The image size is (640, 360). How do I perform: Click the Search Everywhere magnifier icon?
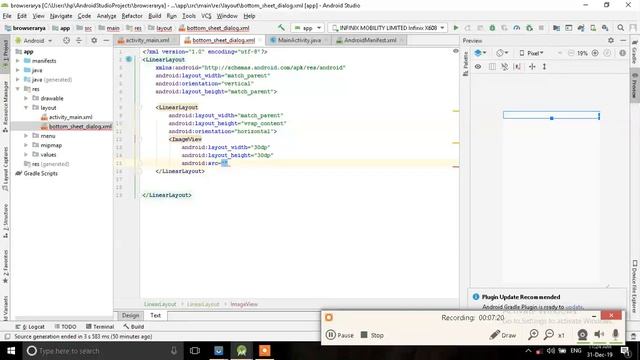pos(620,28)
